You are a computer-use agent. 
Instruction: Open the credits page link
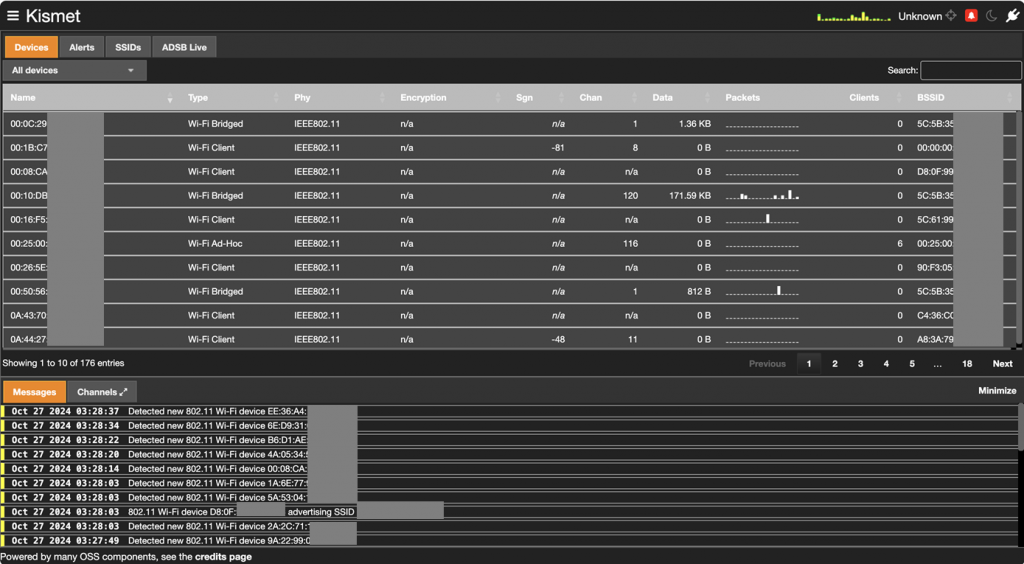(223, 557)
